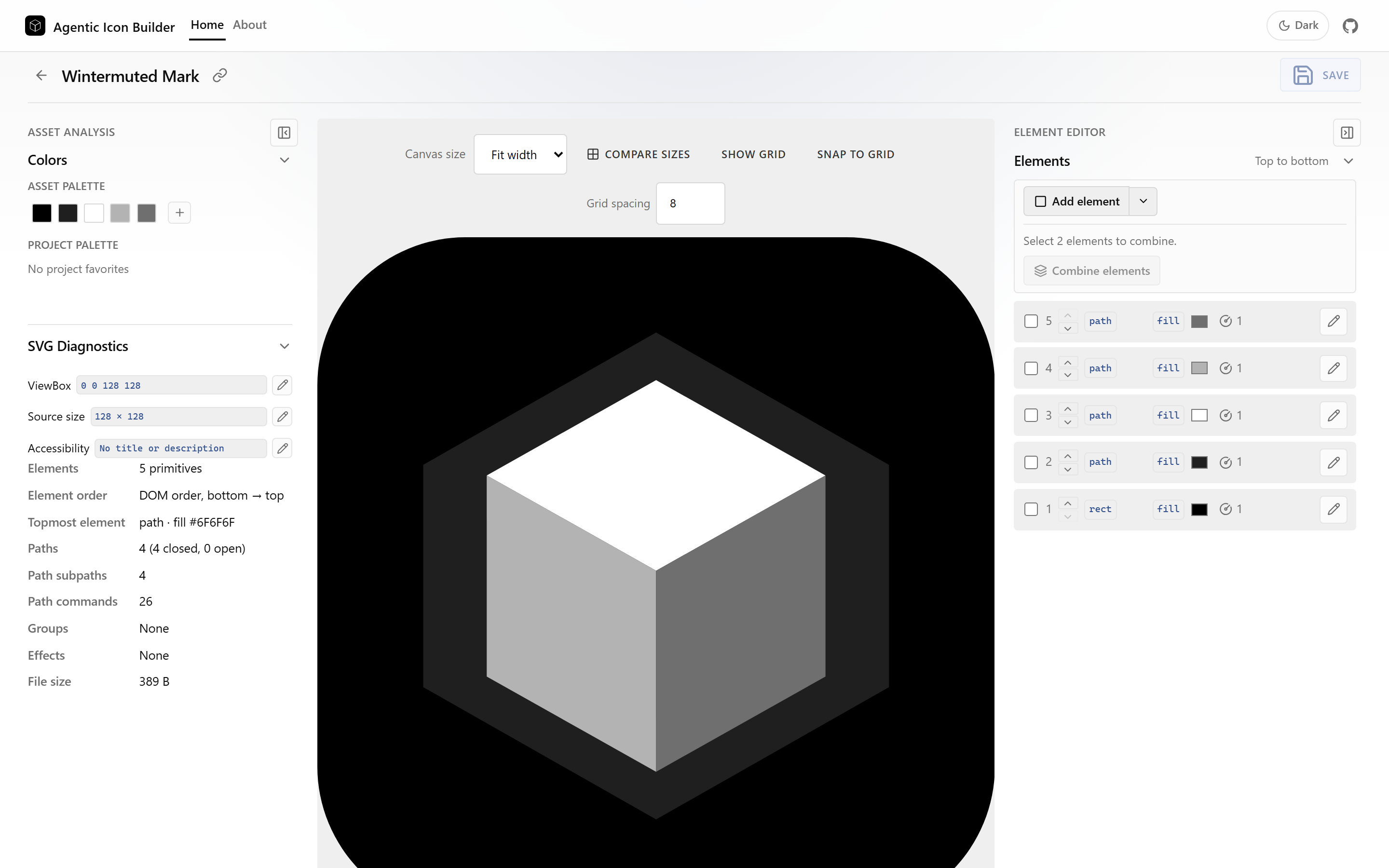Click the ViewBox value field
The image size is (1389, 868).
tap(172, 385)
